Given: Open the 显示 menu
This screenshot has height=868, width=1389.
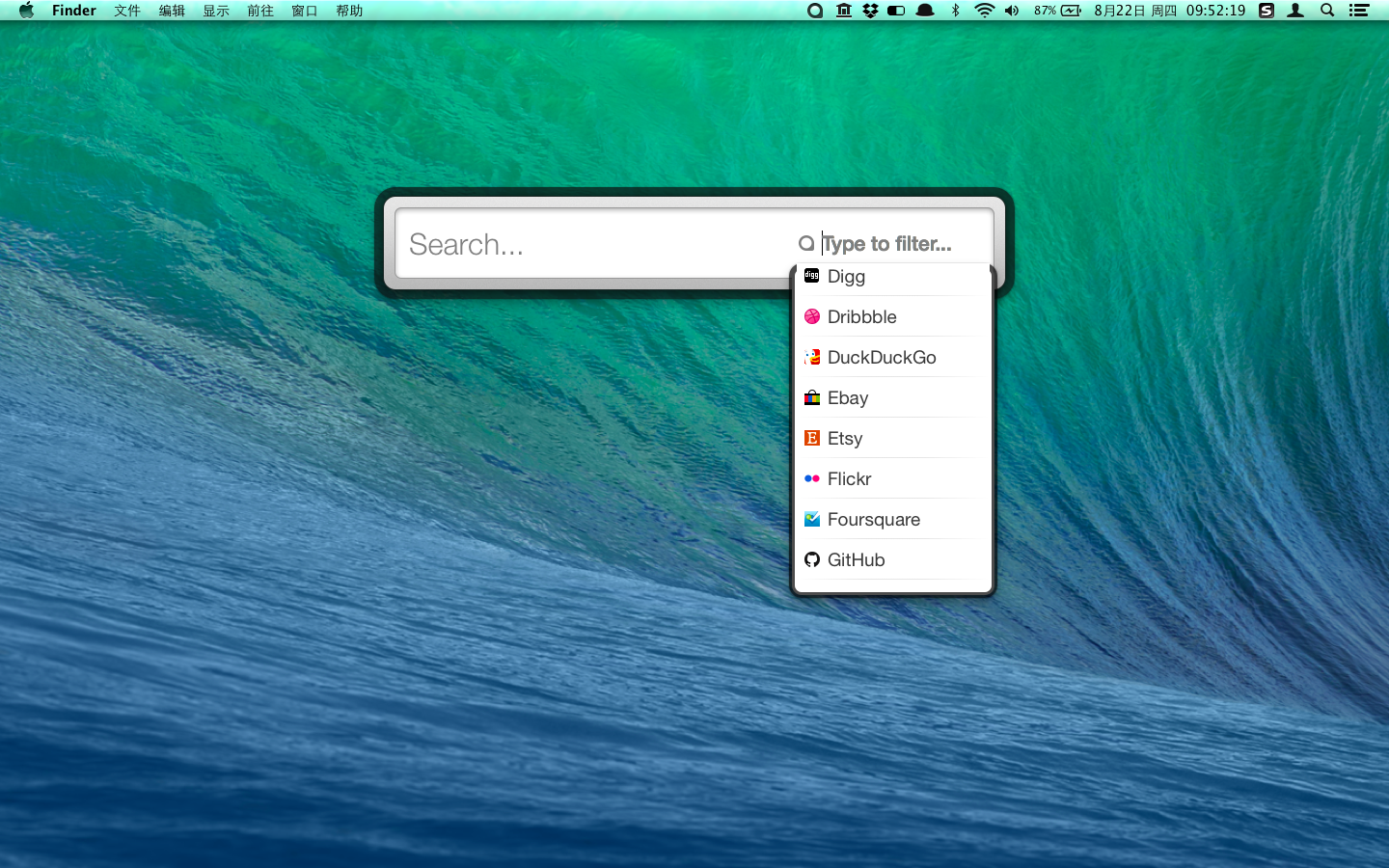Looking at the screenshot, I should coord(216,11).
